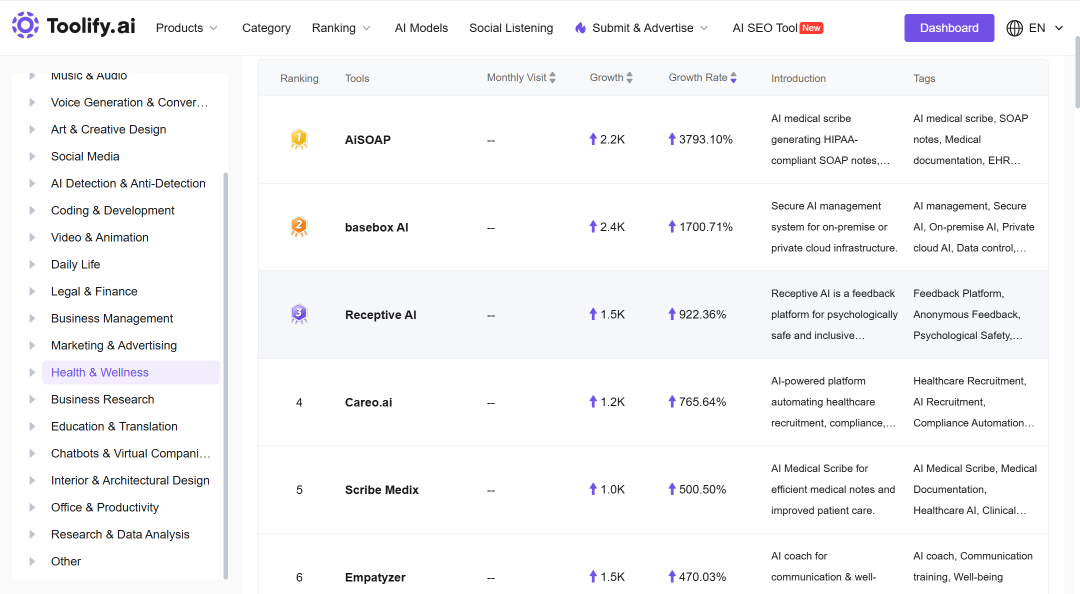Click the Tags column header
This screenshot has width=1080, height=594.
click(924, 79)
